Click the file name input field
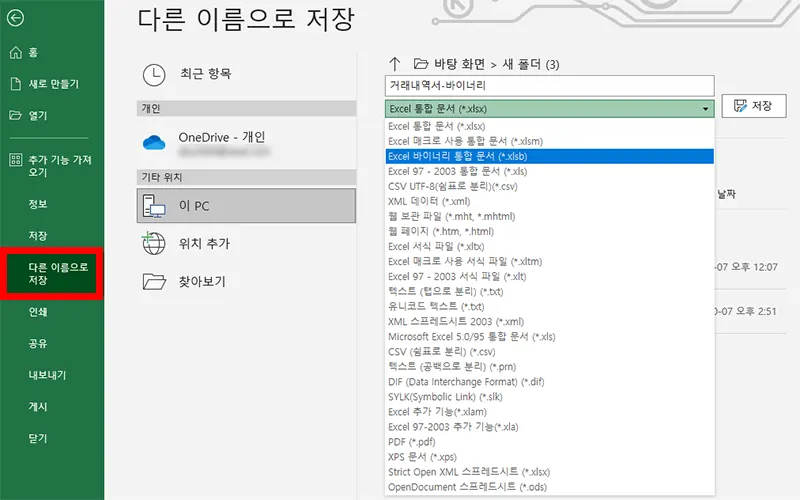 pos(549,86)
